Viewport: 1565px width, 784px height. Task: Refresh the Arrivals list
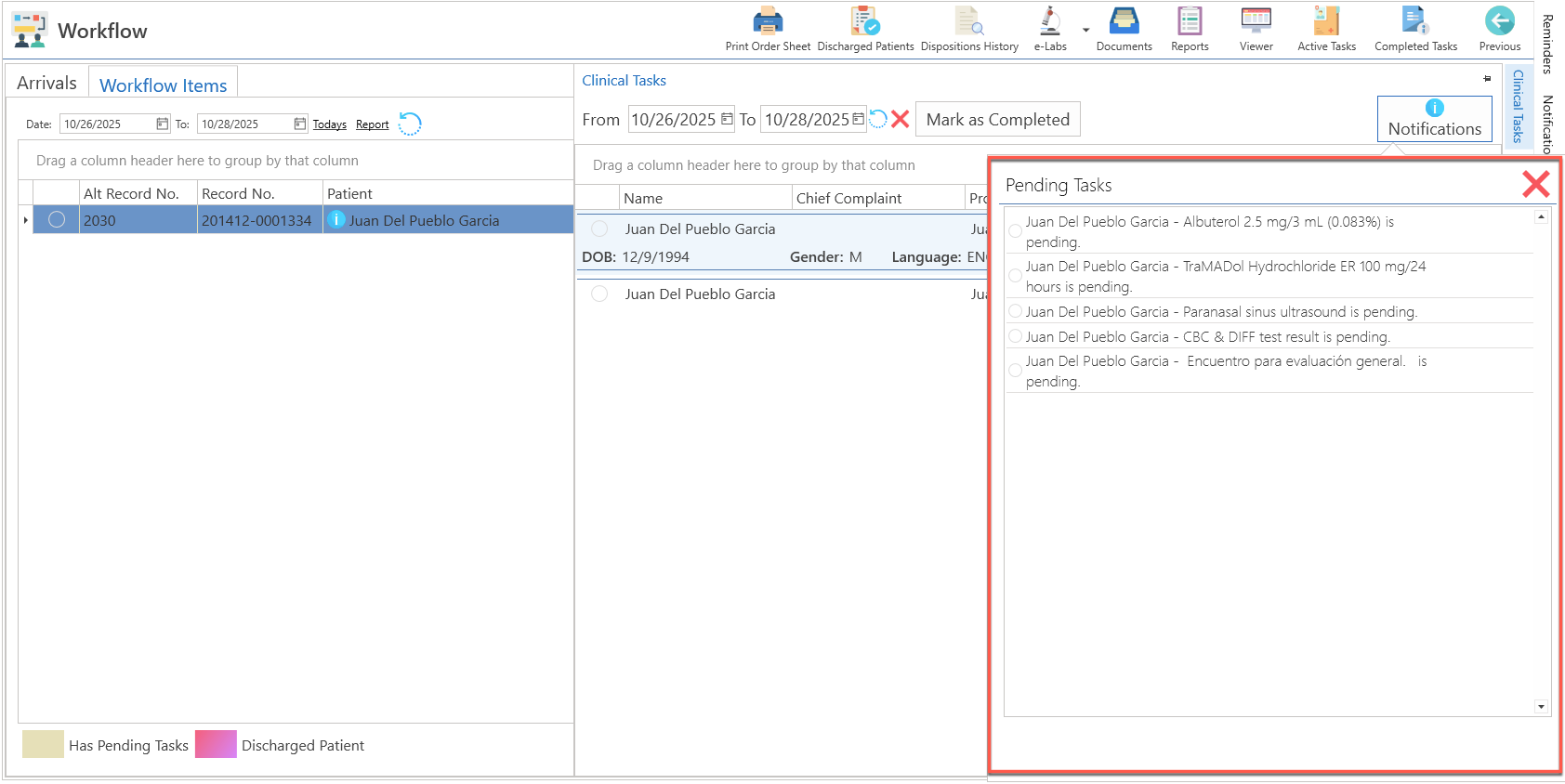click(410, 124)
